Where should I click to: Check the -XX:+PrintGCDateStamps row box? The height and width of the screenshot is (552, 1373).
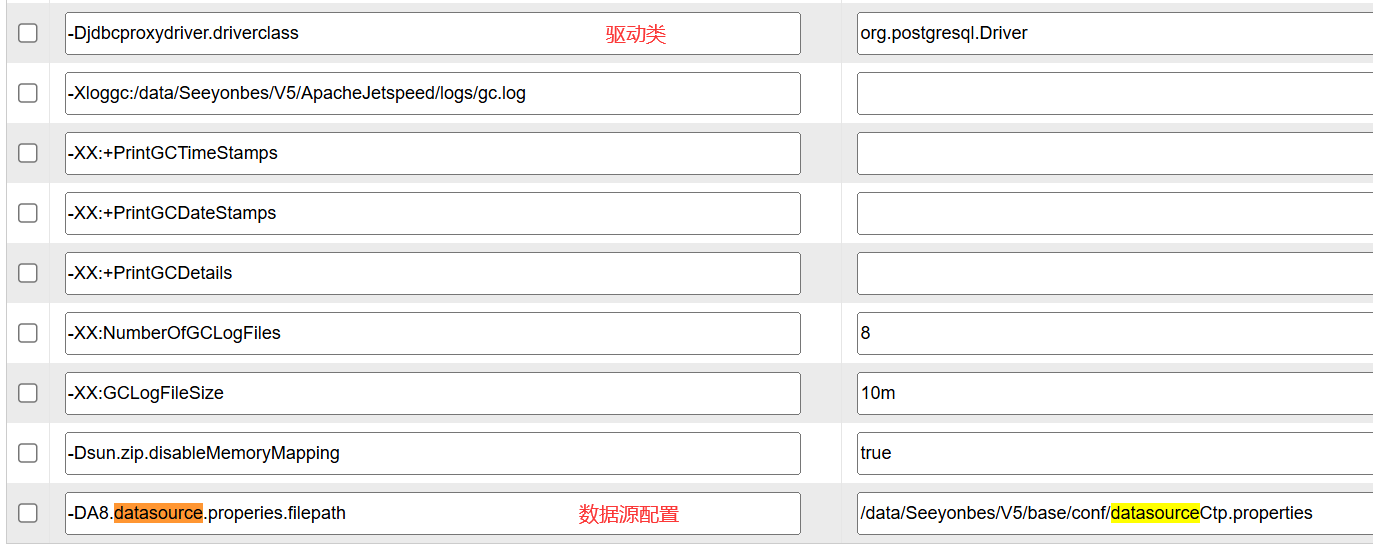click(28, 213)
